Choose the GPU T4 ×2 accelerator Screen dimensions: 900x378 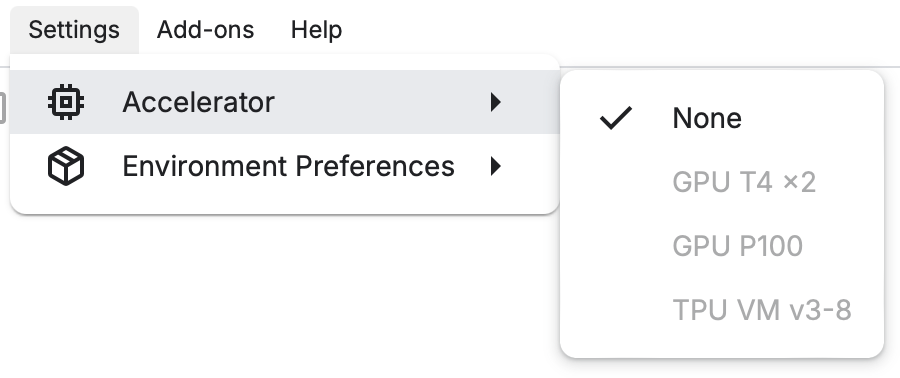pos(722,182)
